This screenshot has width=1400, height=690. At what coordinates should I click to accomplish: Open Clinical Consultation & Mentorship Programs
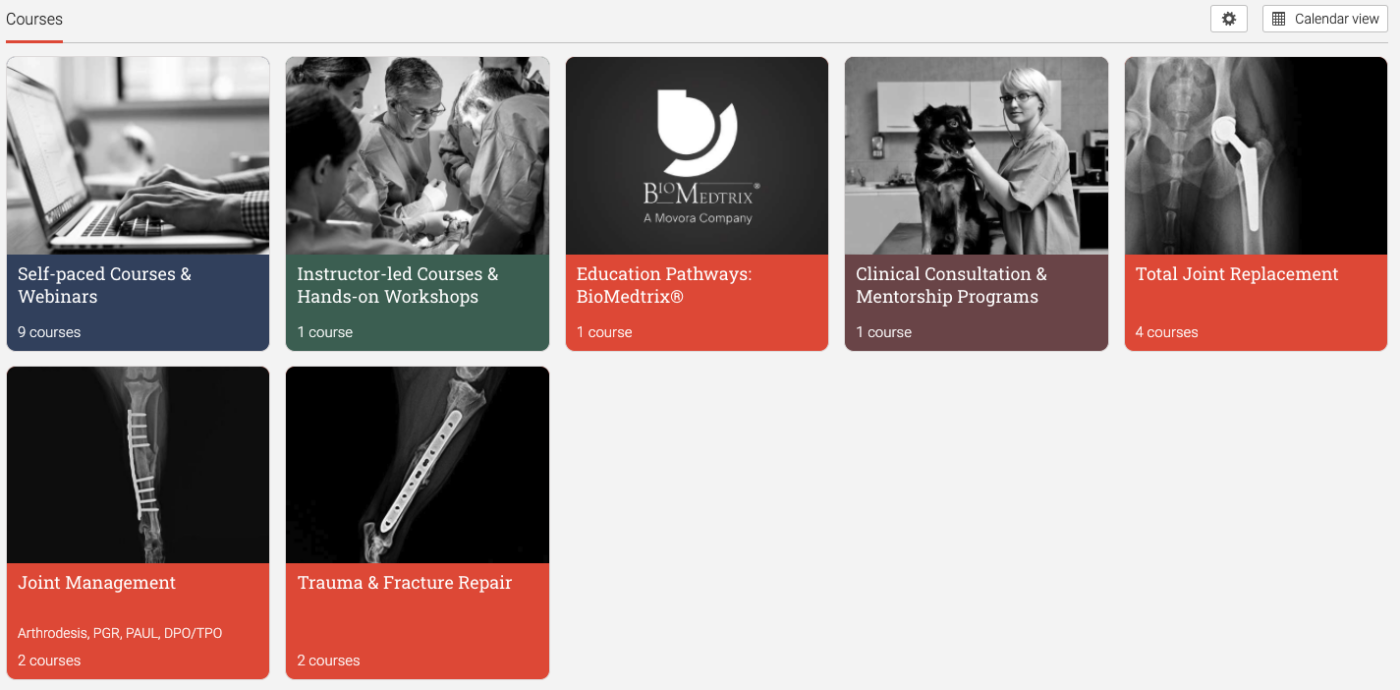click(951, 285)
